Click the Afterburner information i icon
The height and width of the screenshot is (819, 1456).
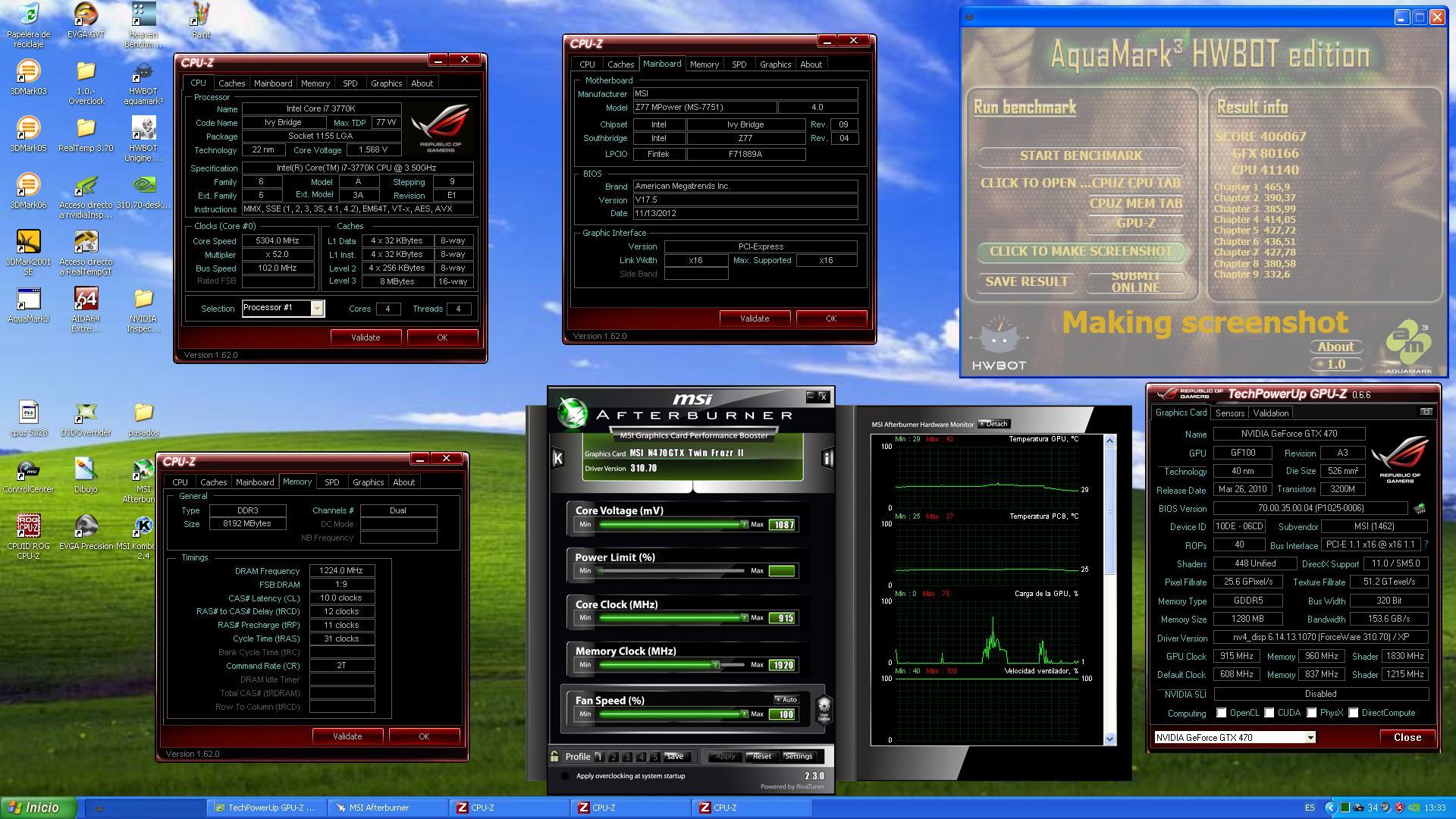[x=827, y=457]
